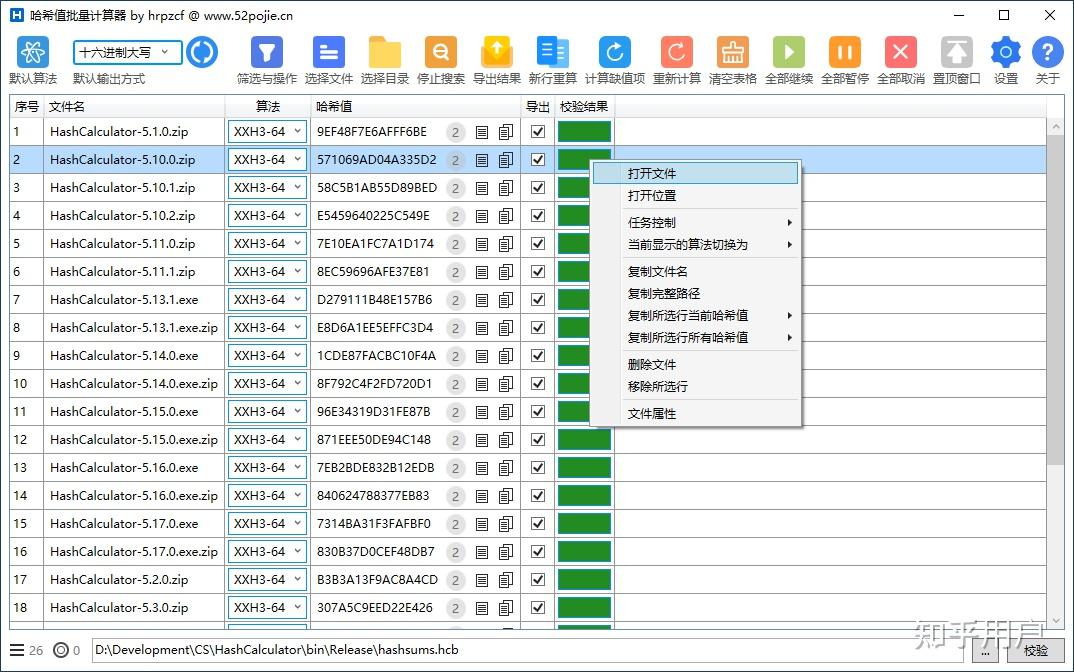Uncheck the 导出 checkbox for HashCalculator-5.1.0.zip
Image resolution: width=1074 pixels, height=672 pixels.
[538, 131]
